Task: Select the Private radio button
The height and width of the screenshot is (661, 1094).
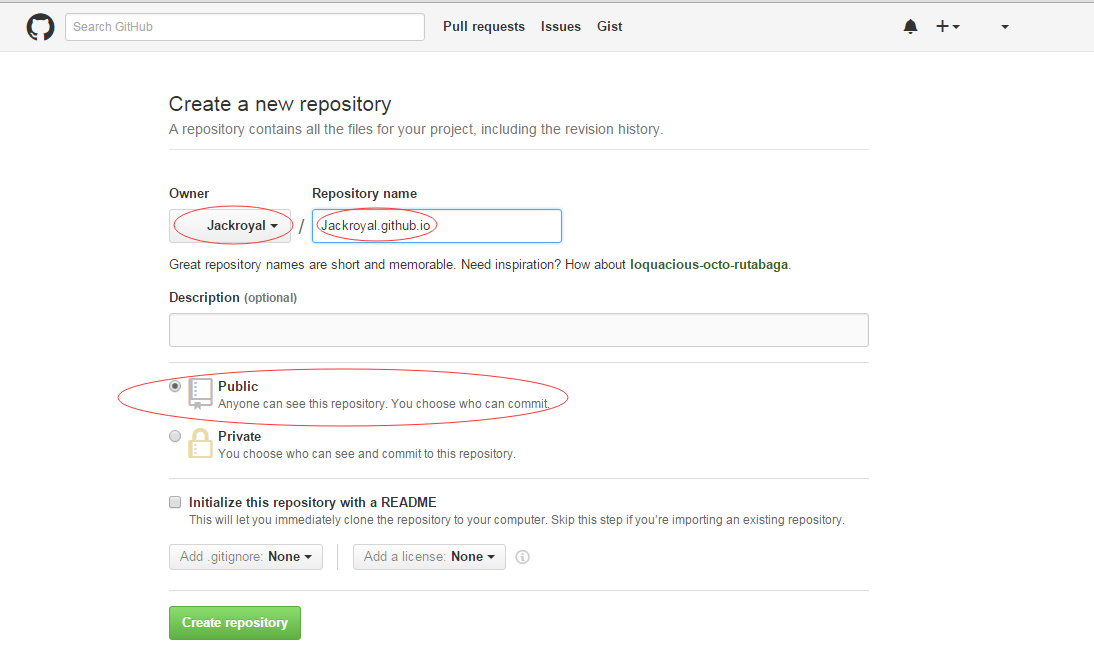Action: pos(175,436)
